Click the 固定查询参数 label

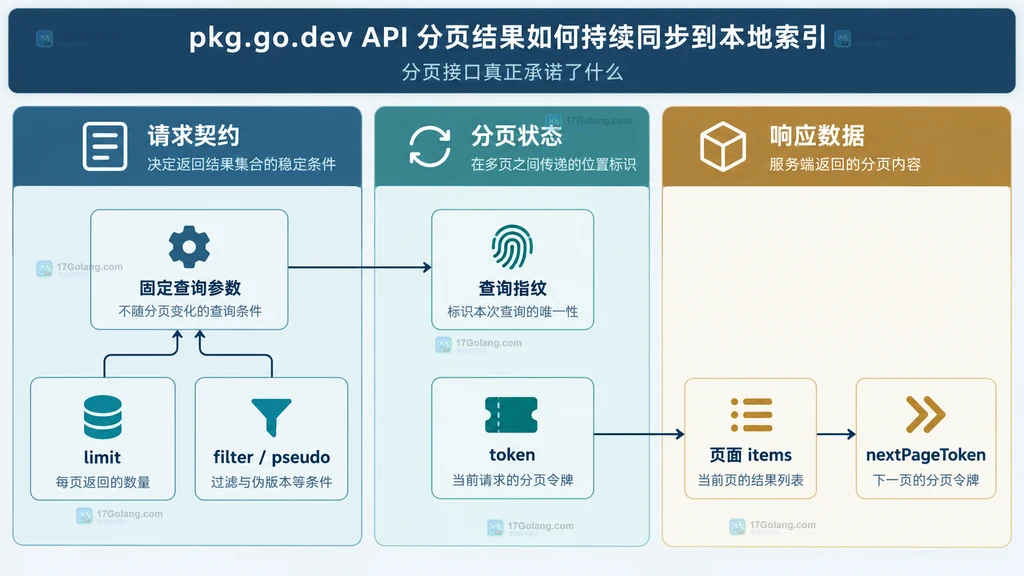(x=190, y=288)
